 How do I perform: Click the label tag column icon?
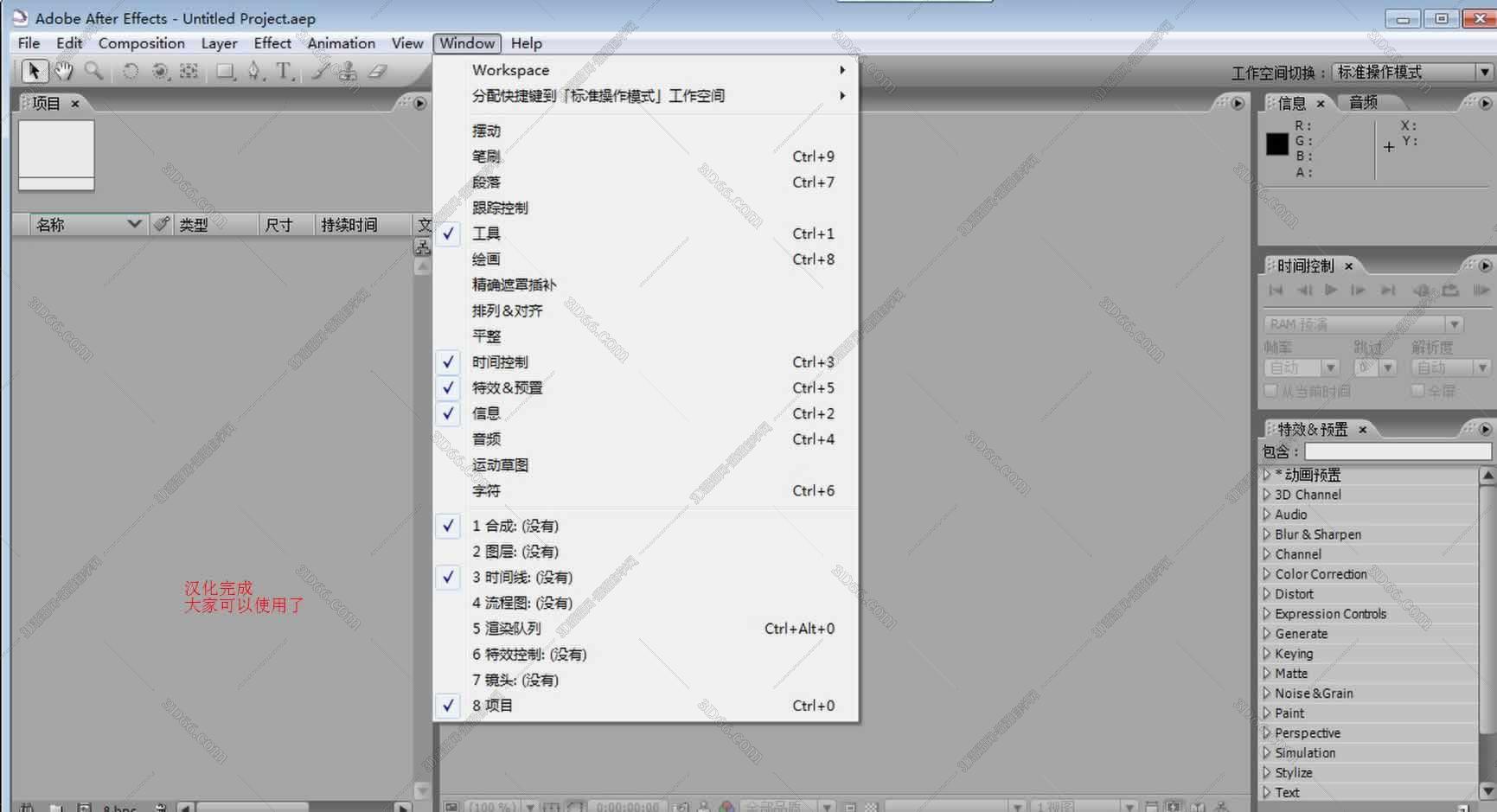161,224
